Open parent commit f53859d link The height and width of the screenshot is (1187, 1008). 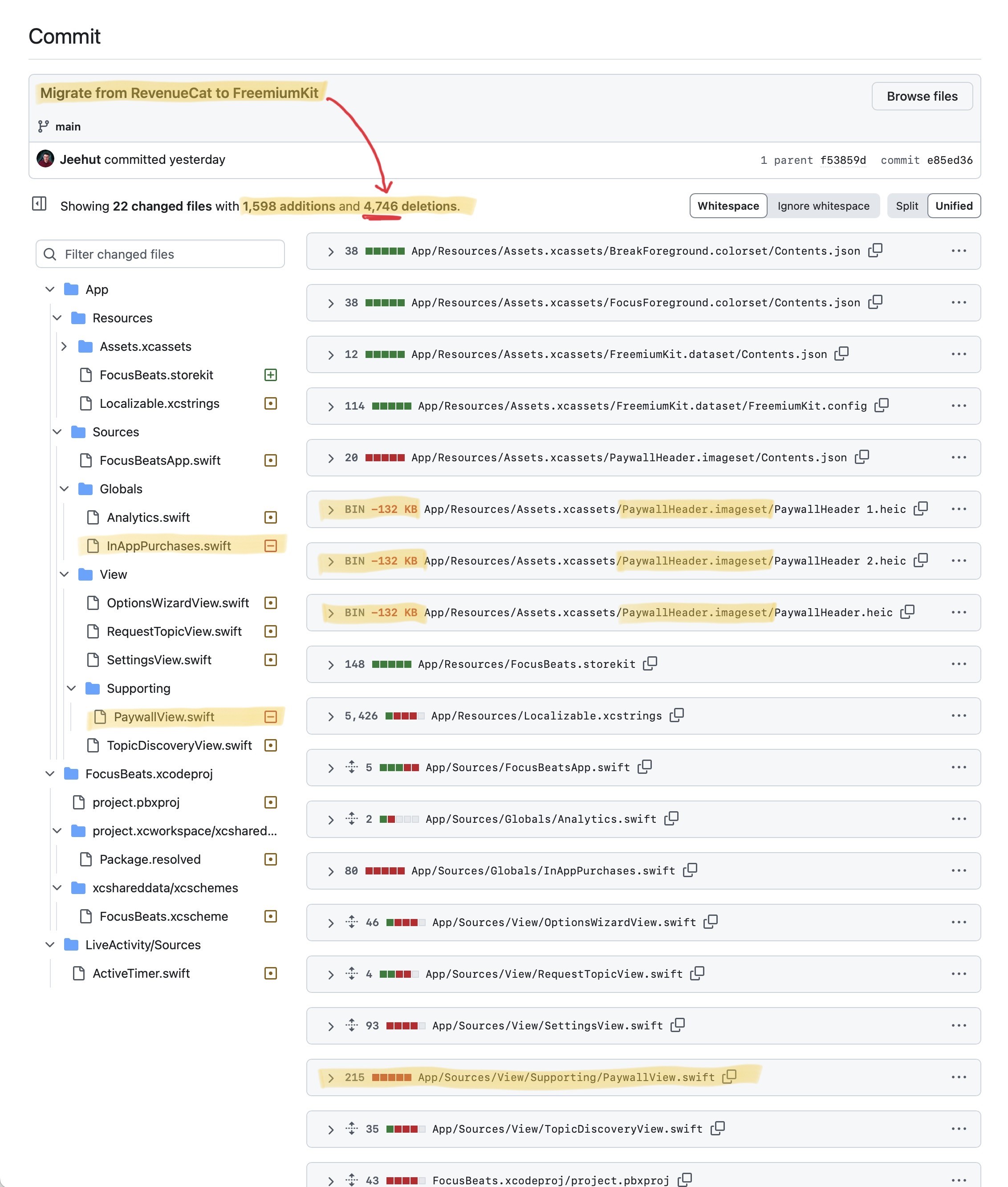point(842,160)
